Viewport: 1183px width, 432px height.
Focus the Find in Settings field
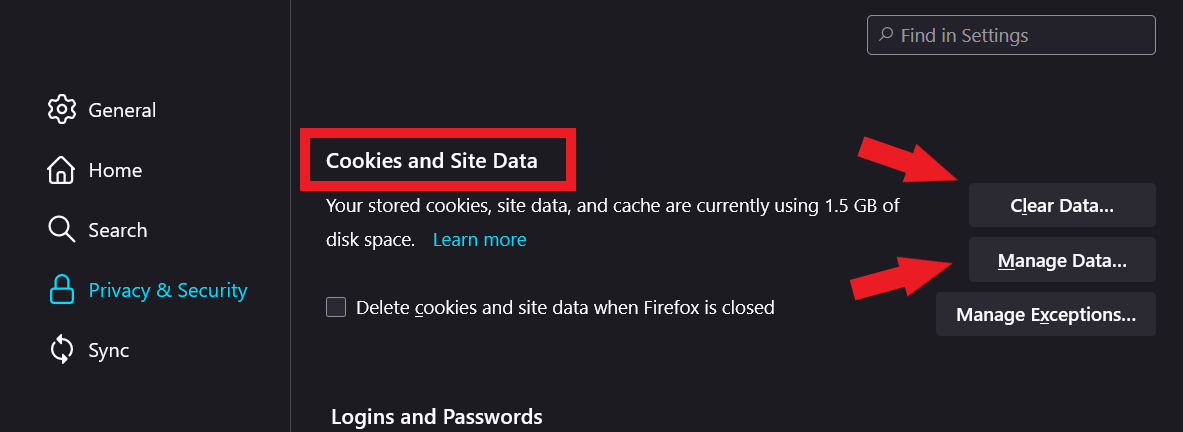click(x=1020, y=35)
